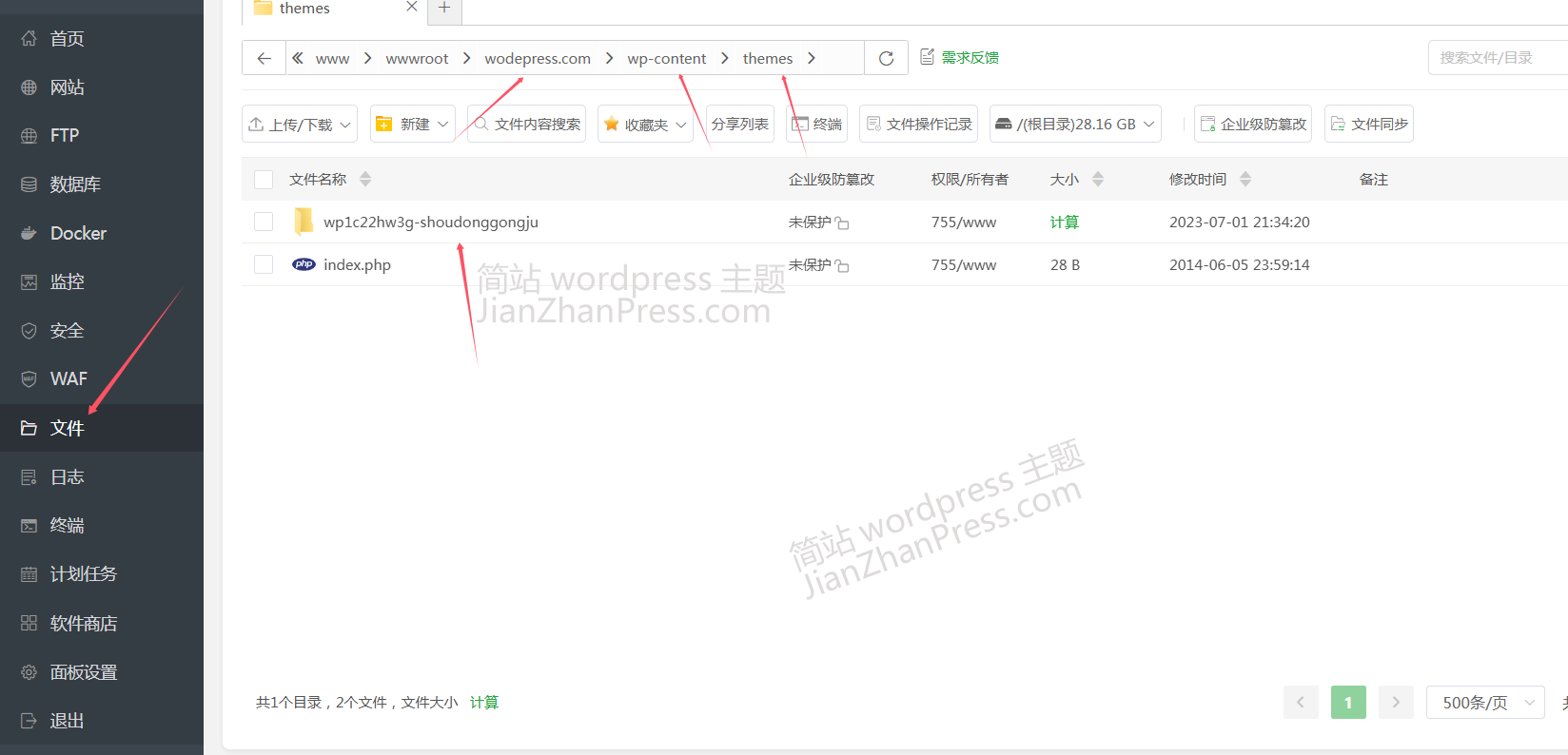Image resolution: width=1568 pixels, height=755 pixels.
Task: Open the WAF sidebar item
Action: (x=69, y=378)
